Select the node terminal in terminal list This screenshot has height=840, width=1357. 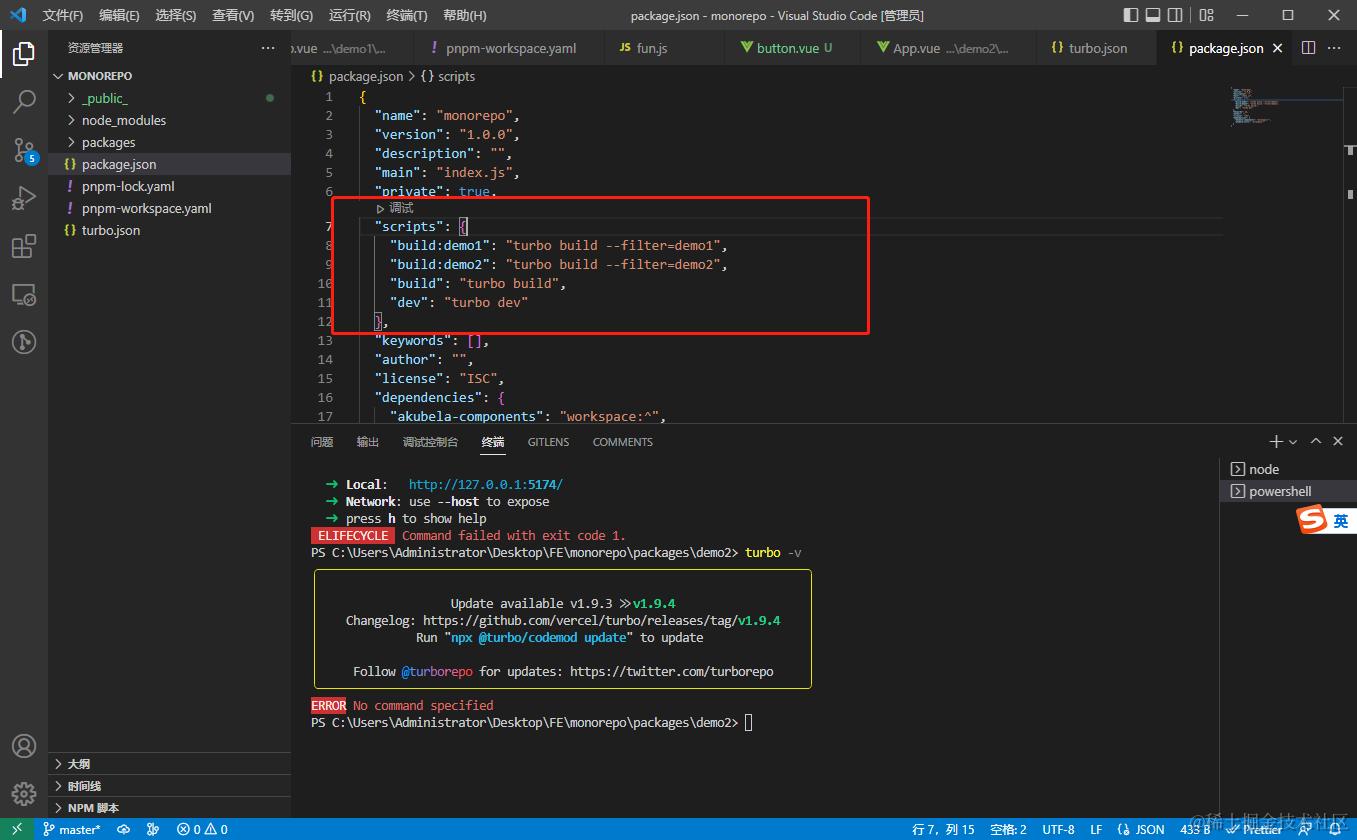pos(1264,469)
